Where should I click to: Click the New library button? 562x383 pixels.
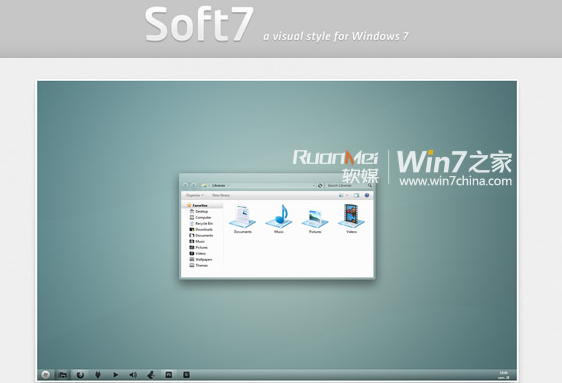click(221, 195)
